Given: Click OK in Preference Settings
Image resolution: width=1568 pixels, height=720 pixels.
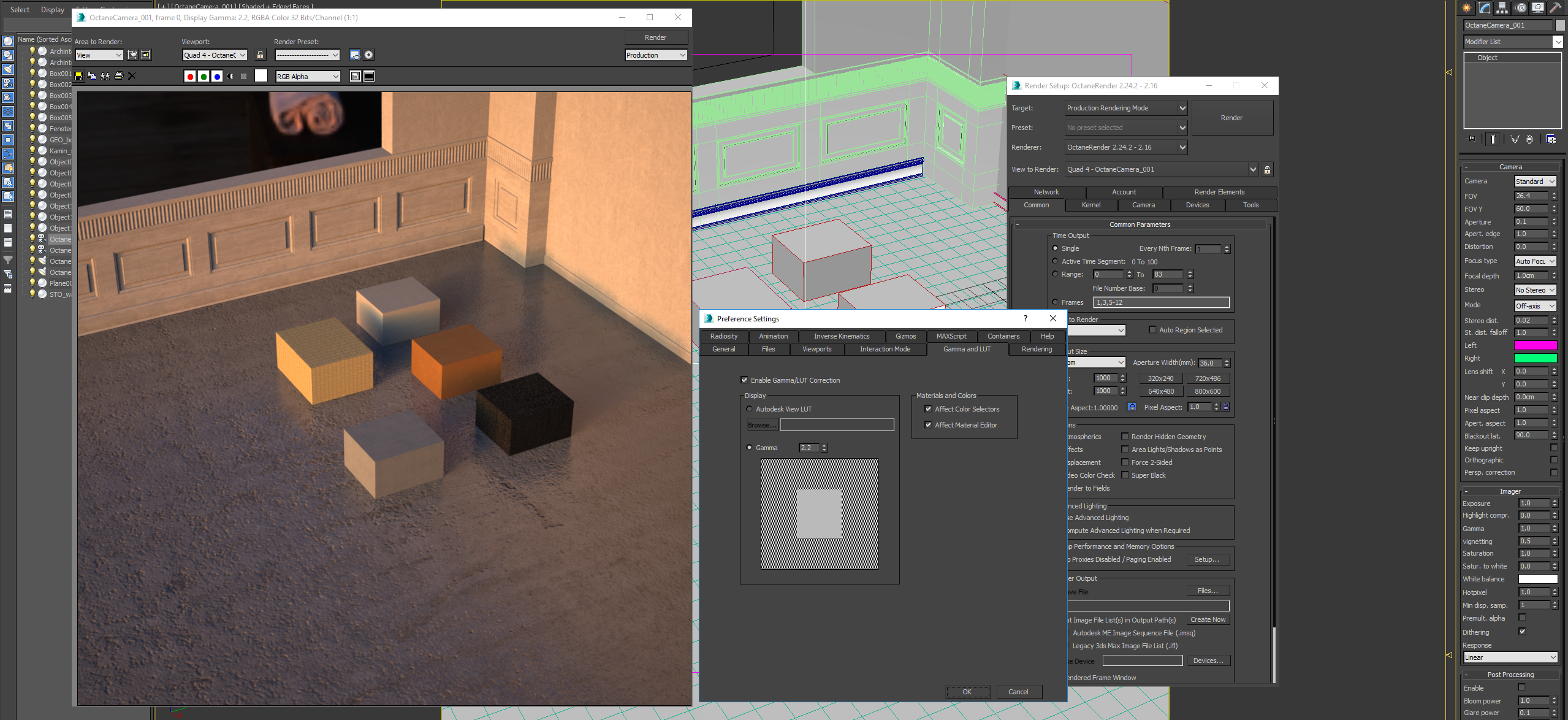Looking at the screenshot, I should pyautogui.click(x=967, y=692).
